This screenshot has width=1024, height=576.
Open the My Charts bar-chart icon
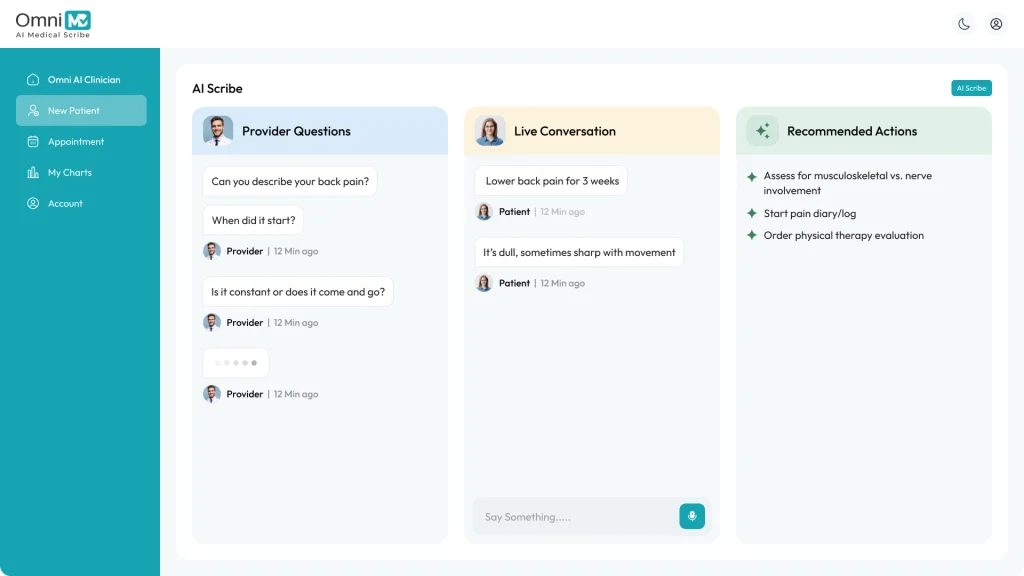(x=34, y=172)
